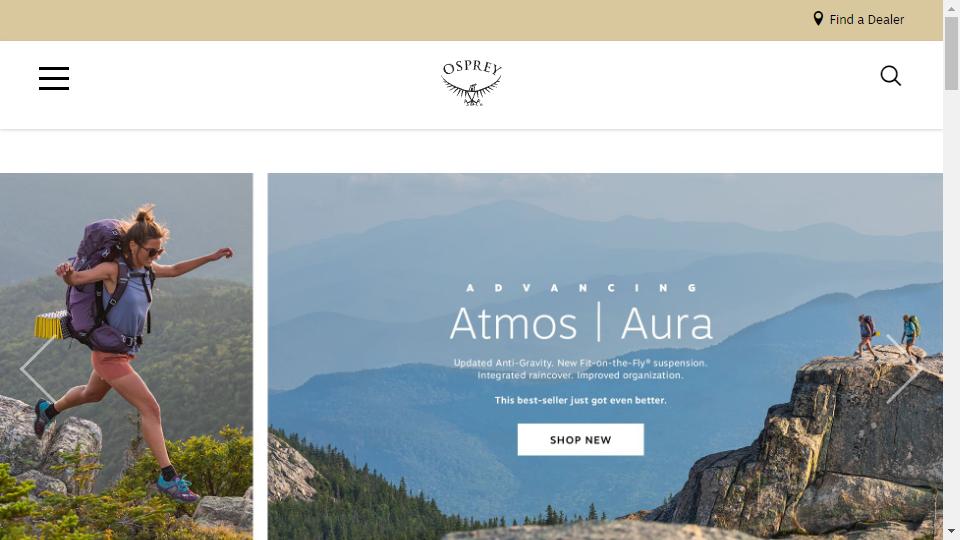Click the scrollbar up arrow
Image resolution: width=960 pixels, height=540 pixels.
(951, 8)
